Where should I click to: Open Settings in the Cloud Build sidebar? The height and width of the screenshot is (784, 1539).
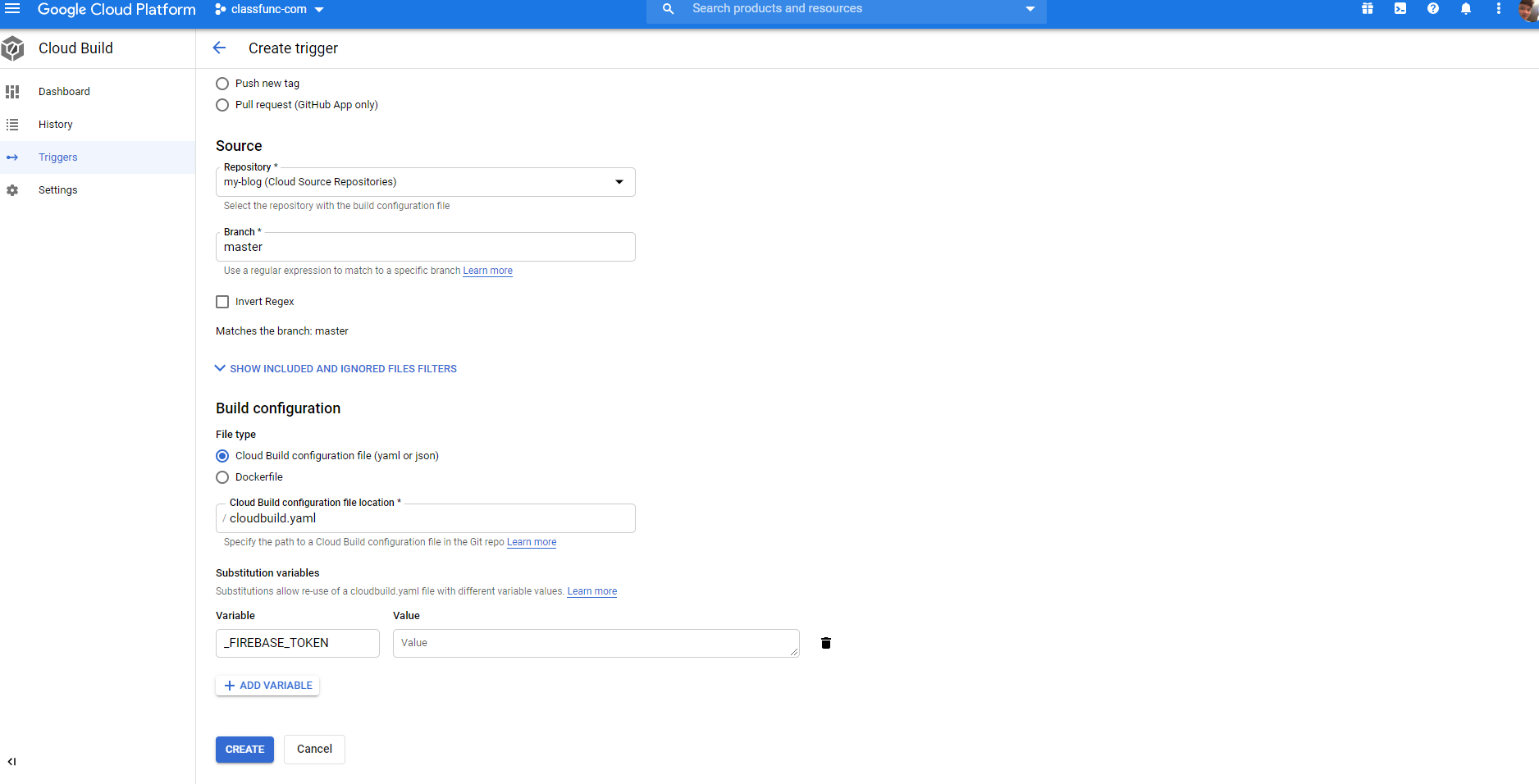58,190
